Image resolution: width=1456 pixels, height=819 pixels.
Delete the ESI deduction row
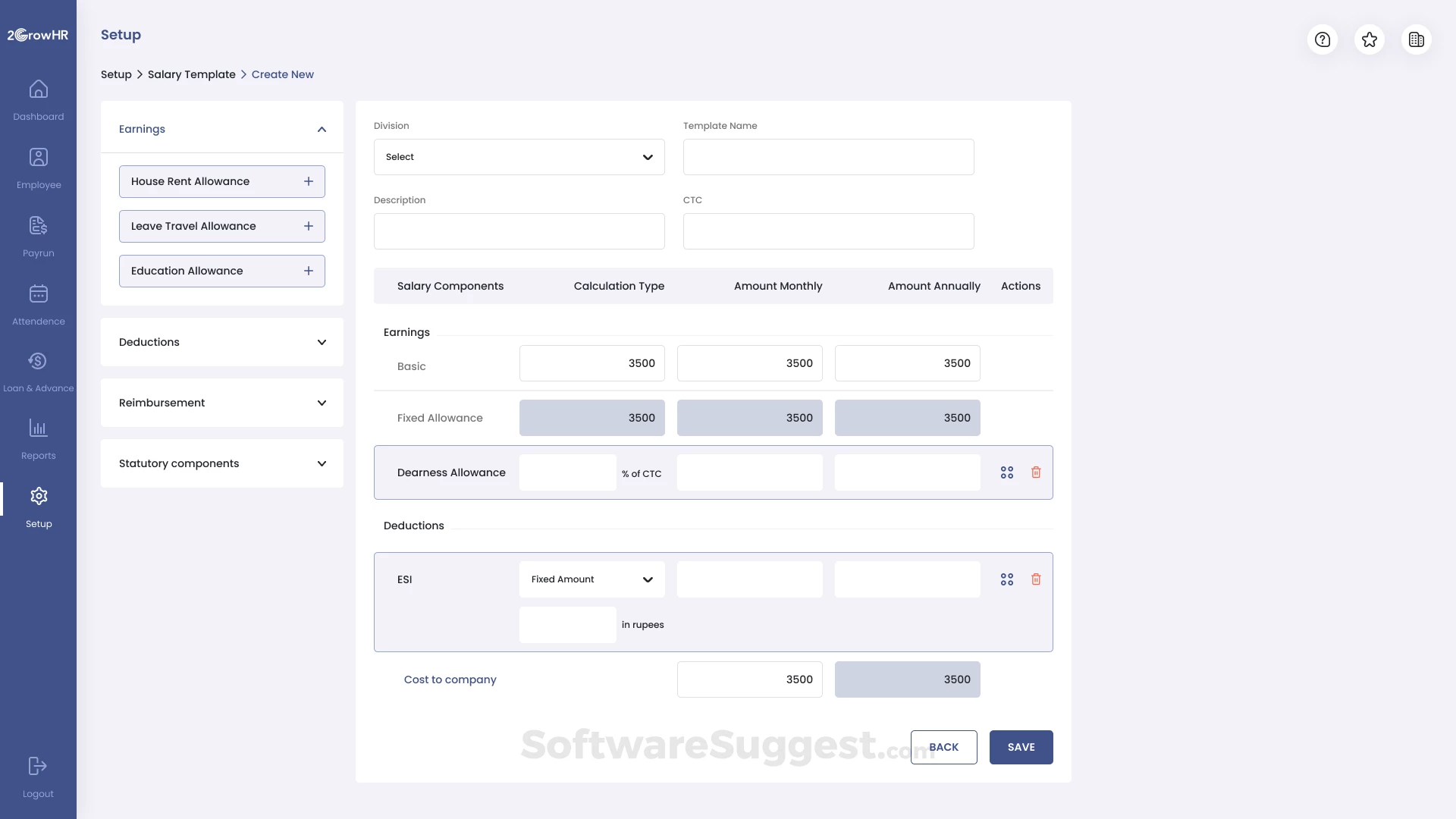click(1036, 579)
